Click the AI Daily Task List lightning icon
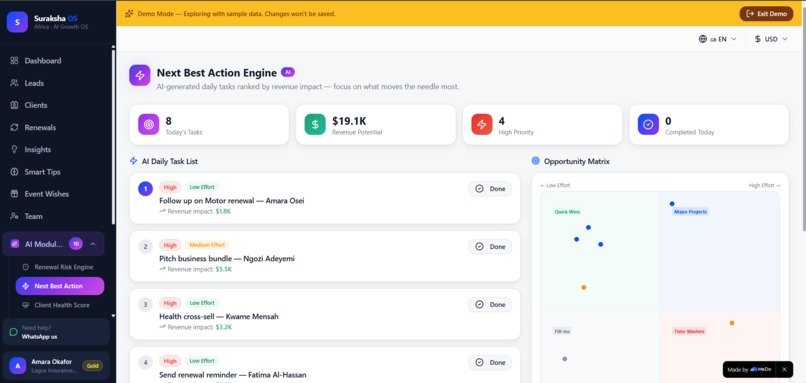806x383 pixels. [134, 161]
